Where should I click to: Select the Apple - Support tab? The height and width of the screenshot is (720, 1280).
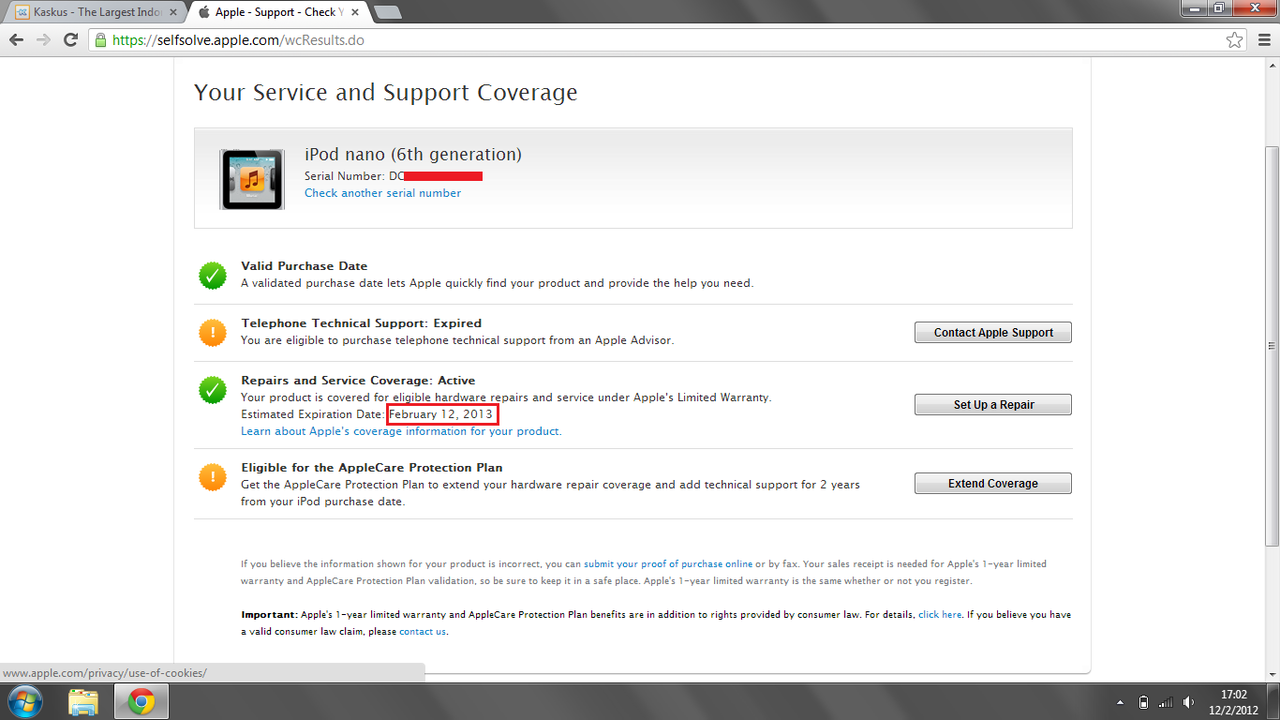coord(276,12)
